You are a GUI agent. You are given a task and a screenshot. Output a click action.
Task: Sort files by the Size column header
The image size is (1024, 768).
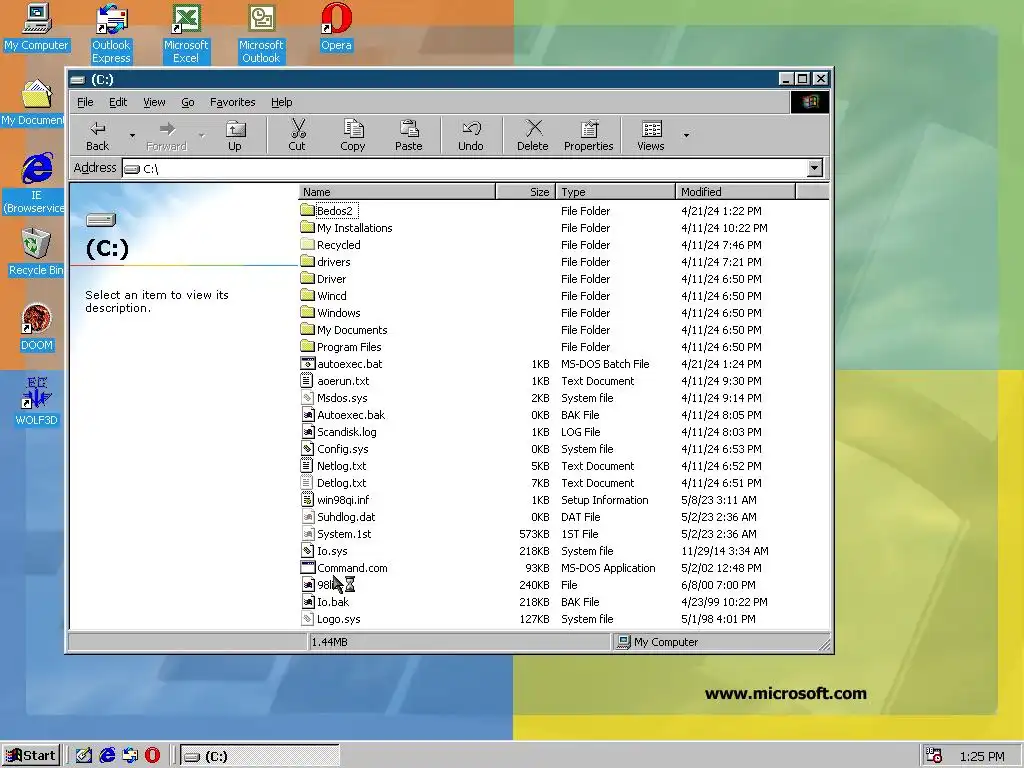[x=526, y=192]
